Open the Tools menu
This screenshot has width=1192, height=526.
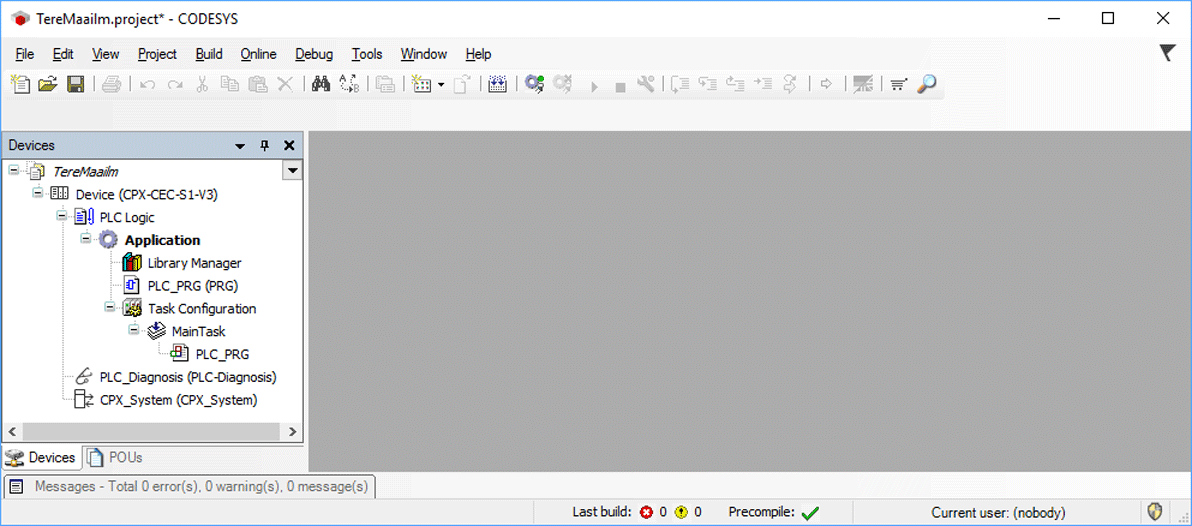point(367,54)
